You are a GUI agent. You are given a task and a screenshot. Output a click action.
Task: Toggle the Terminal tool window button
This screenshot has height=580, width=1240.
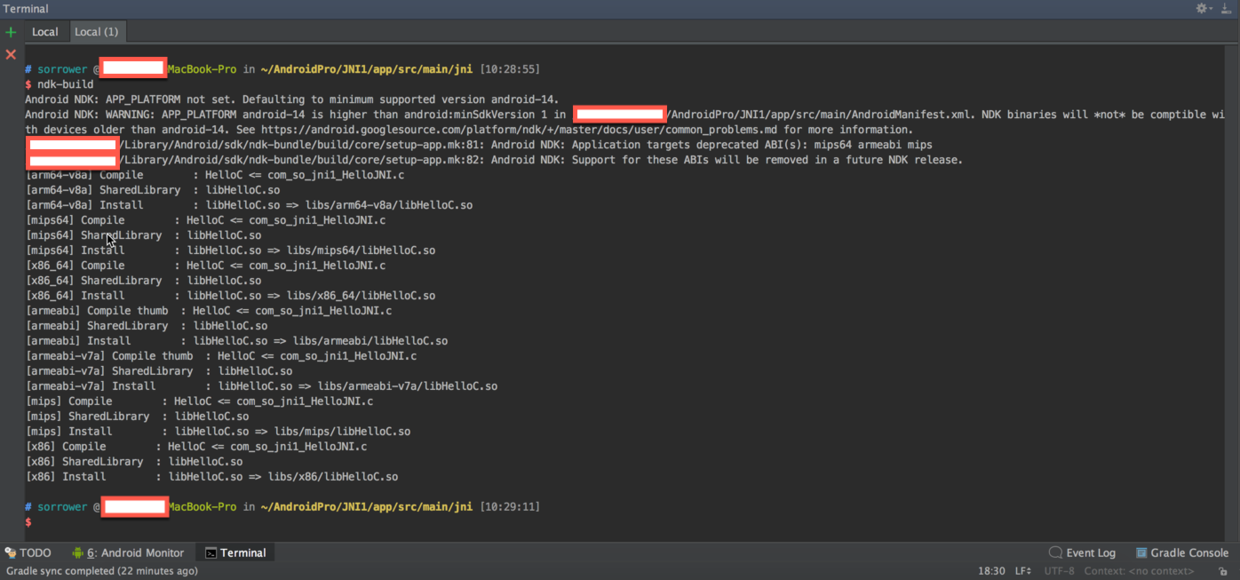(235, 552)
